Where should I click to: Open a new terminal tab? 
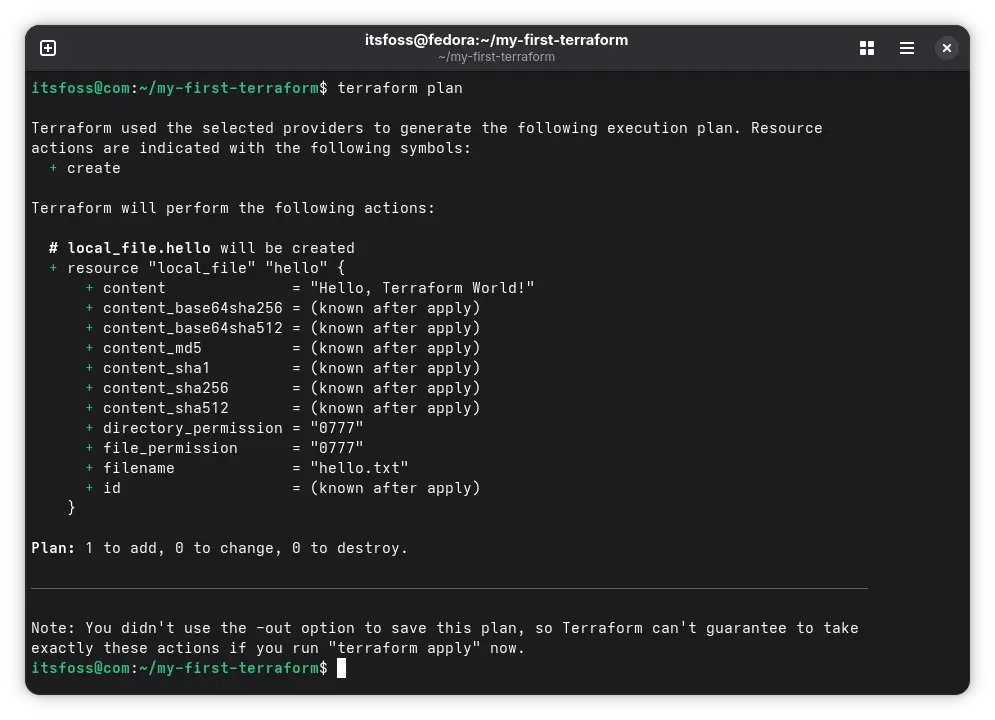coord(47,47)
